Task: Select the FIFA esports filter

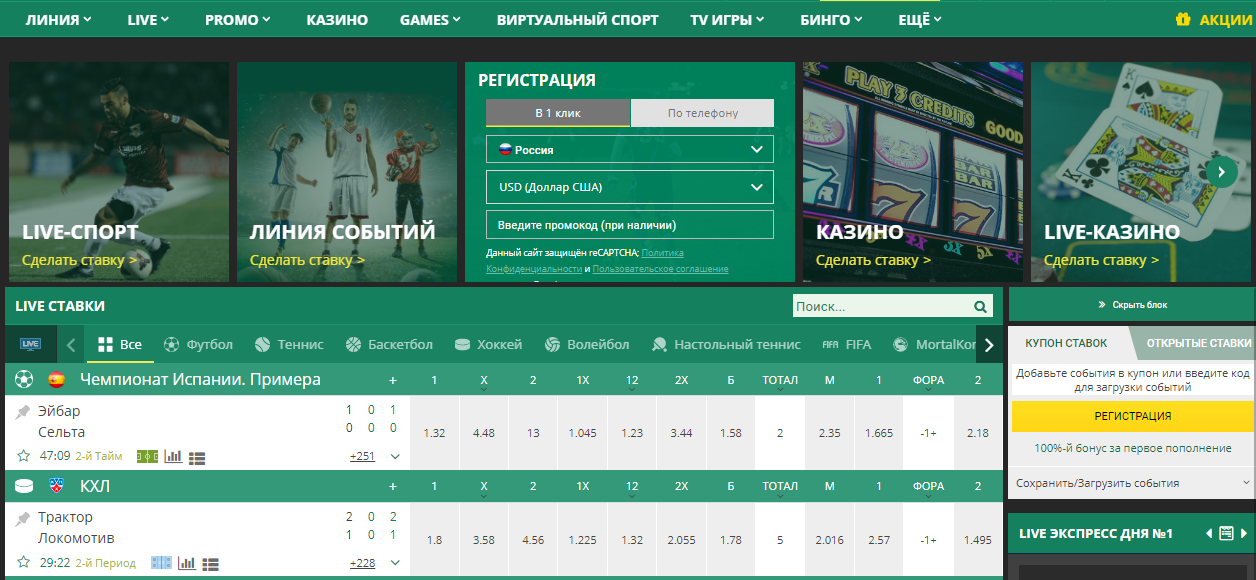Action: [x=847, y=344]
